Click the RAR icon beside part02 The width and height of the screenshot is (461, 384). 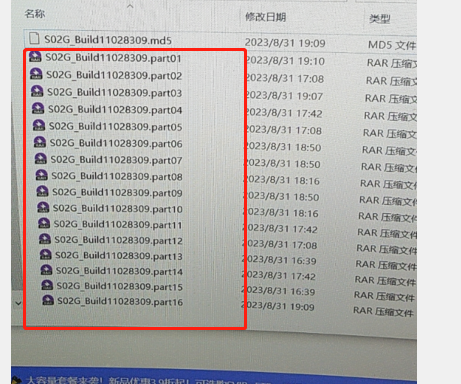[x=36, y=74]
